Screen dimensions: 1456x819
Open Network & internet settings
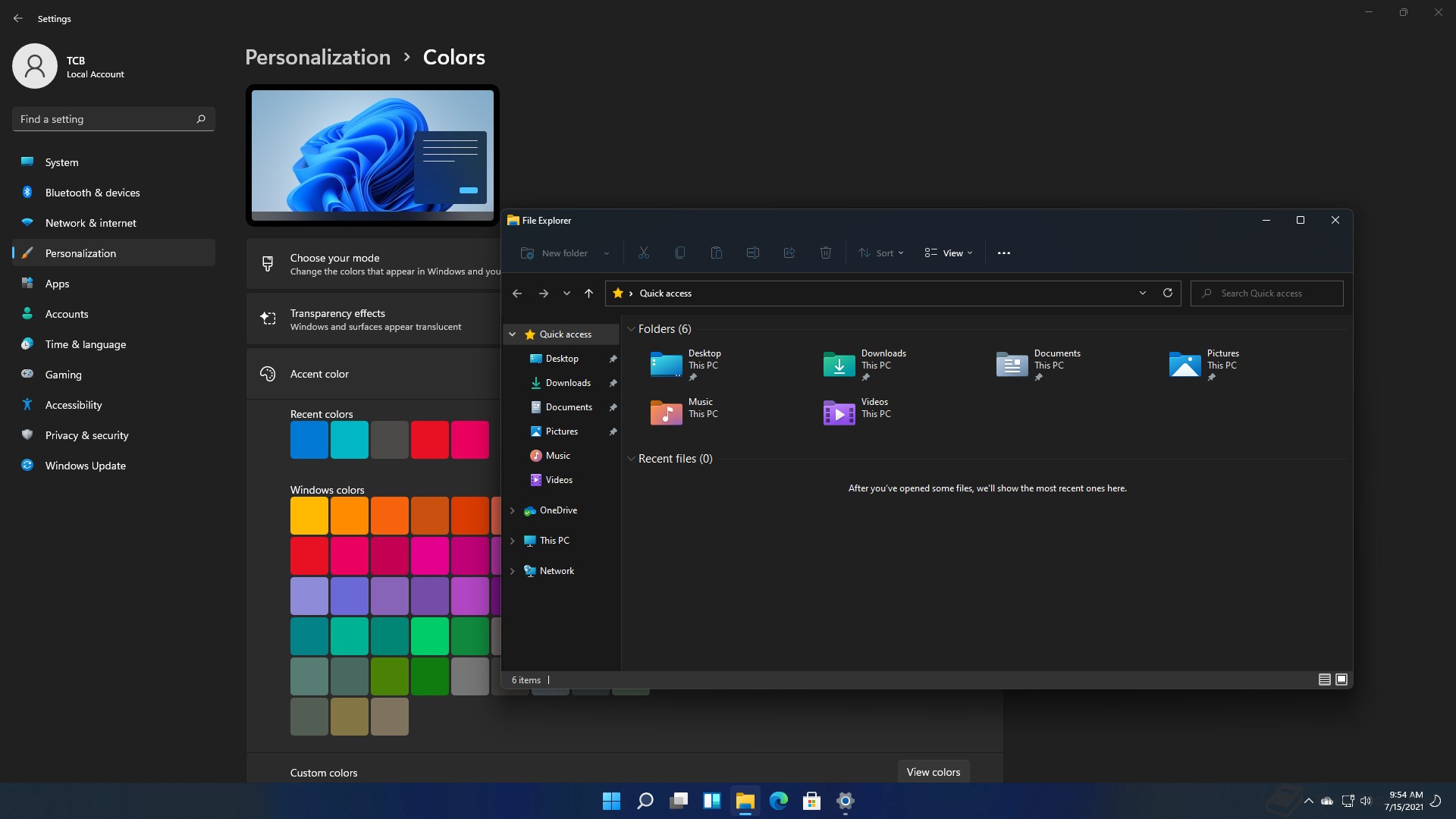pos(114,223)
